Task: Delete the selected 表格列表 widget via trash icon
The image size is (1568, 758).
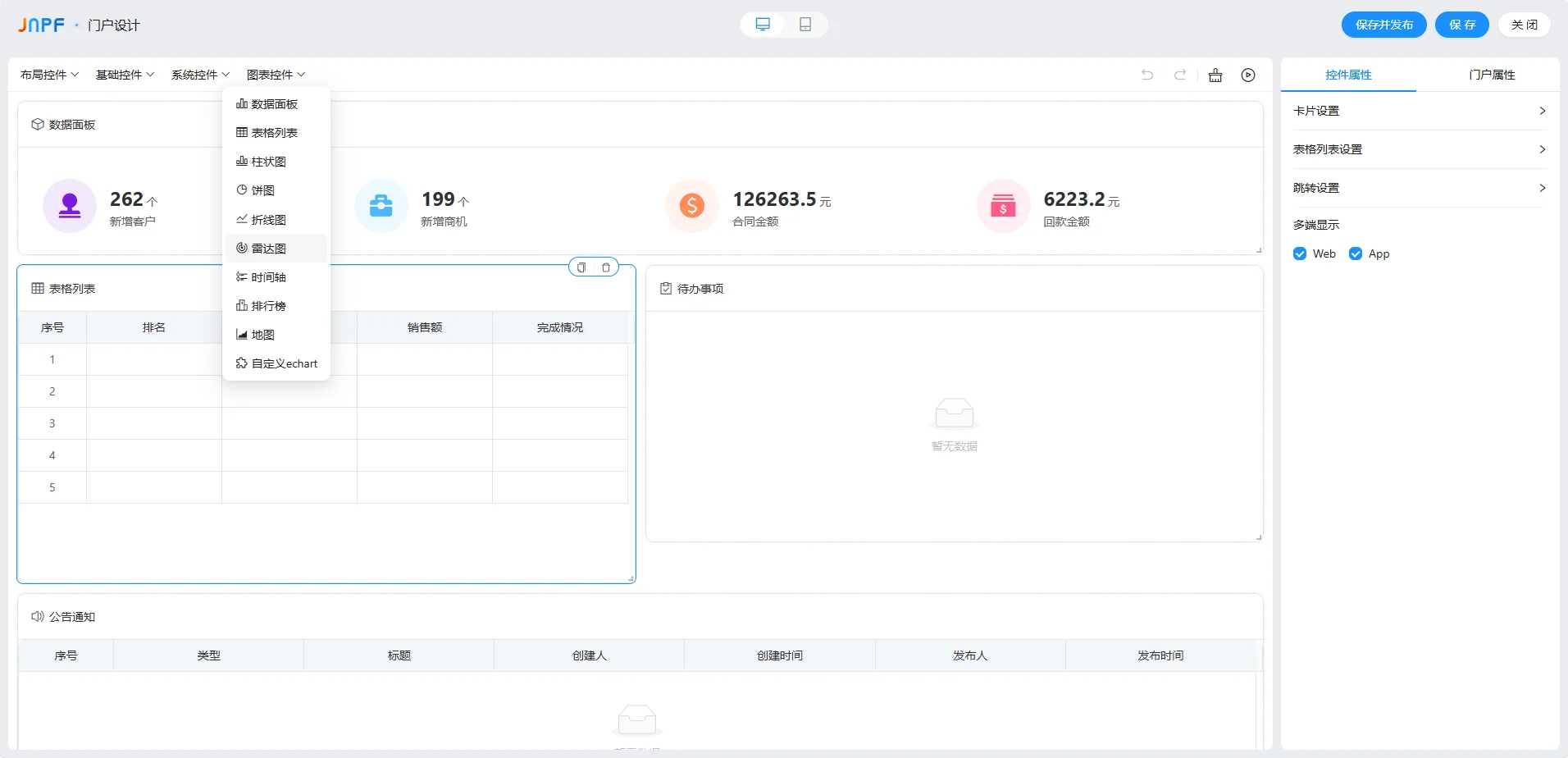Action: point(606,267)
